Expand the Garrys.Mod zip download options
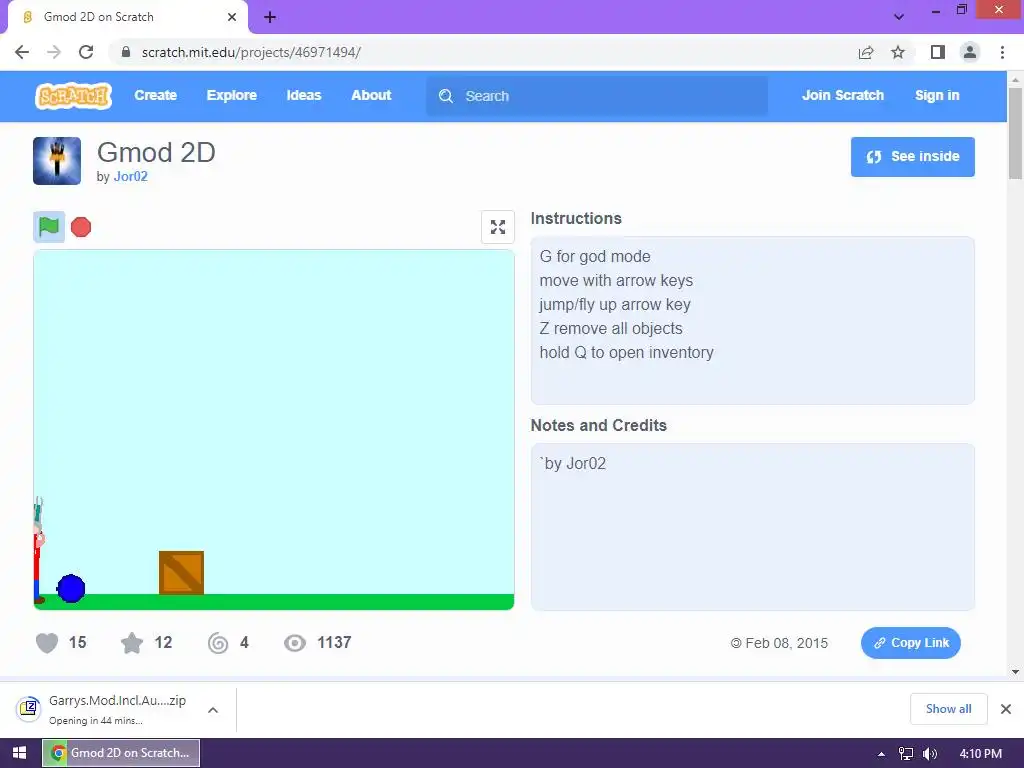 (213, 710)
